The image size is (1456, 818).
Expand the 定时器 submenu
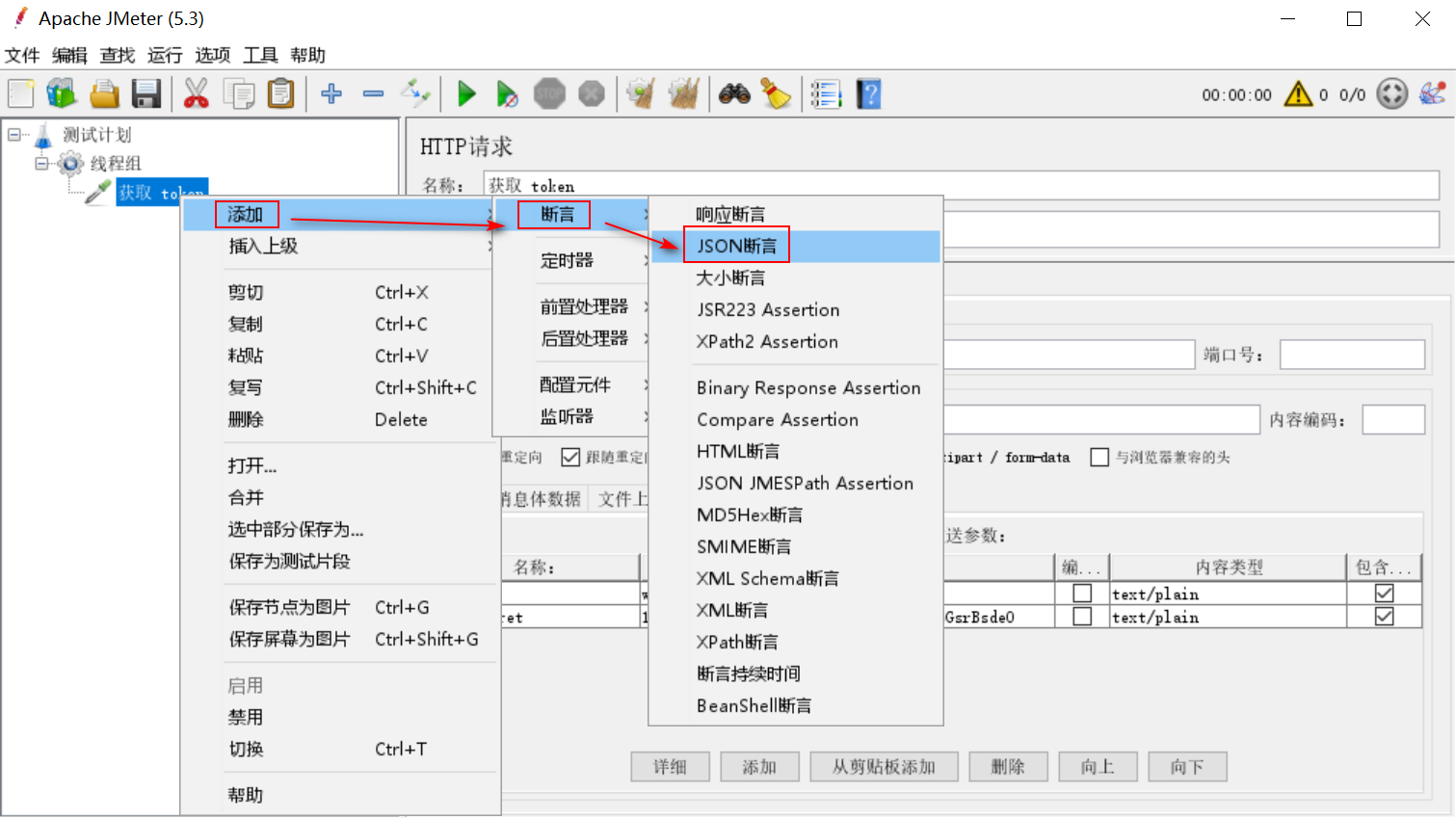570,260
